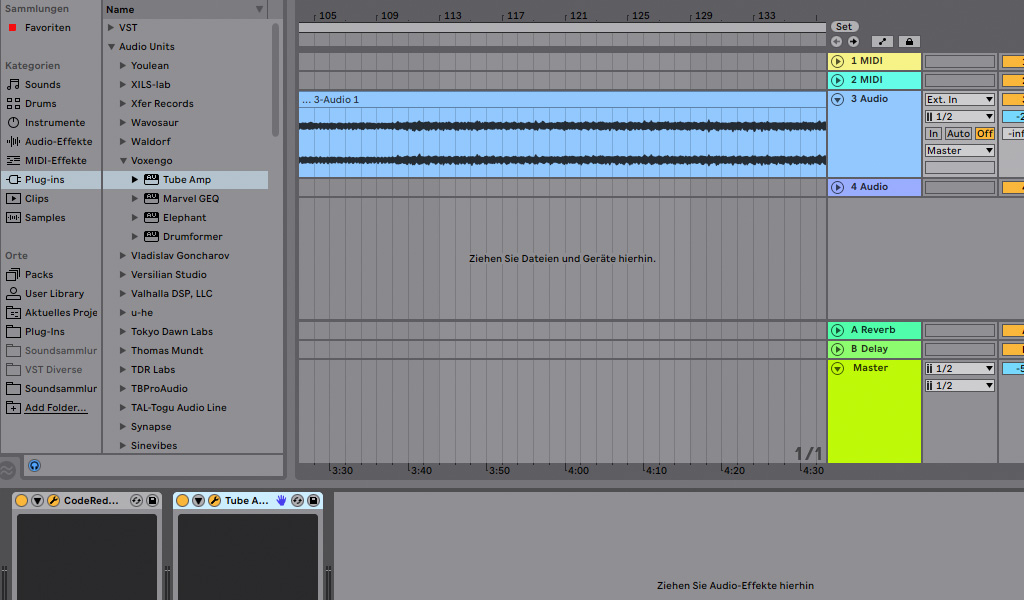Hot-swap the Tube A... device preset
The image size is (1024, 600).
tap(297, 501)
